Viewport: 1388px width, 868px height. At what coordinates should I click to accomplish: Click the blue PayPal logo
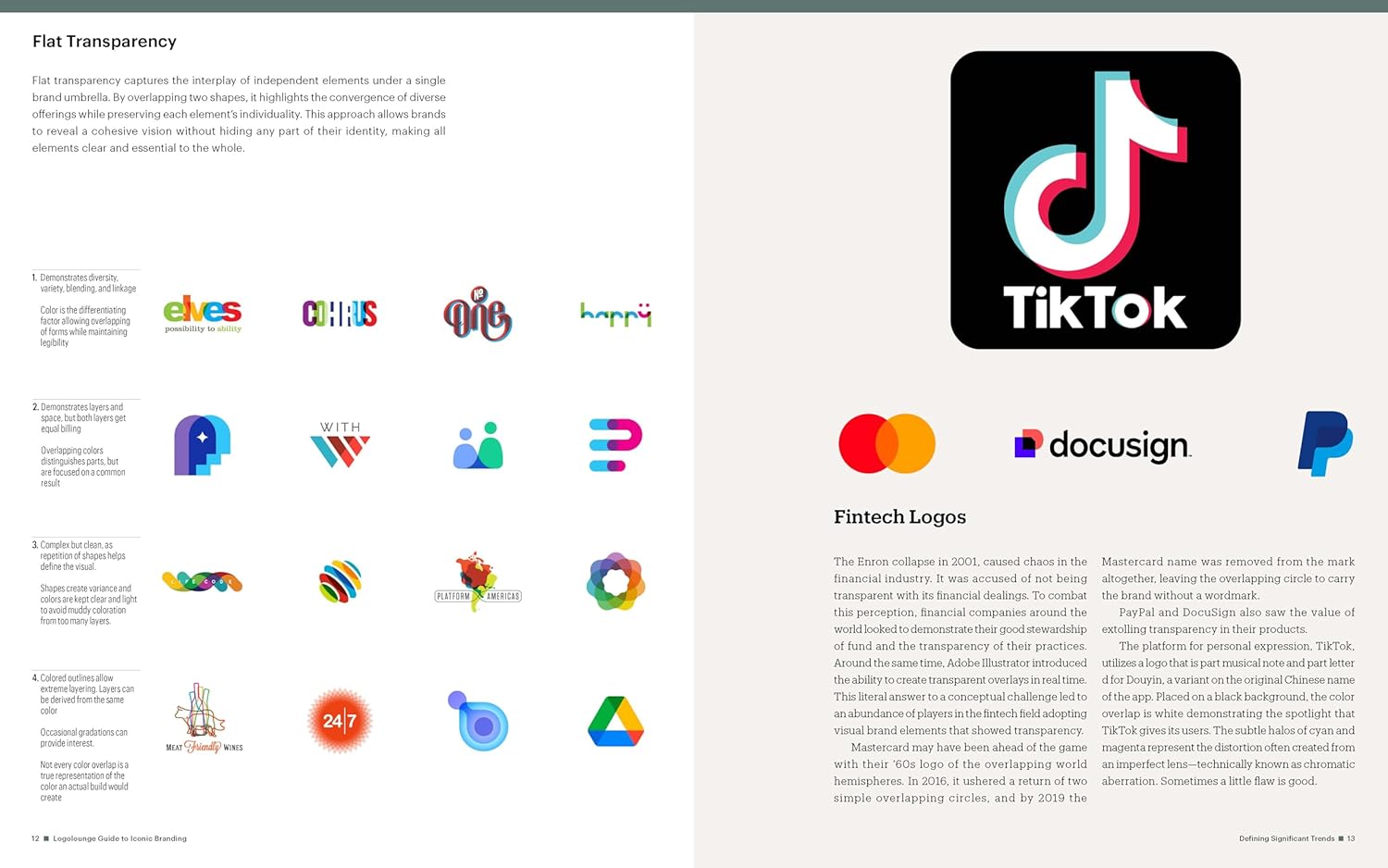[x=1325, y=443]
